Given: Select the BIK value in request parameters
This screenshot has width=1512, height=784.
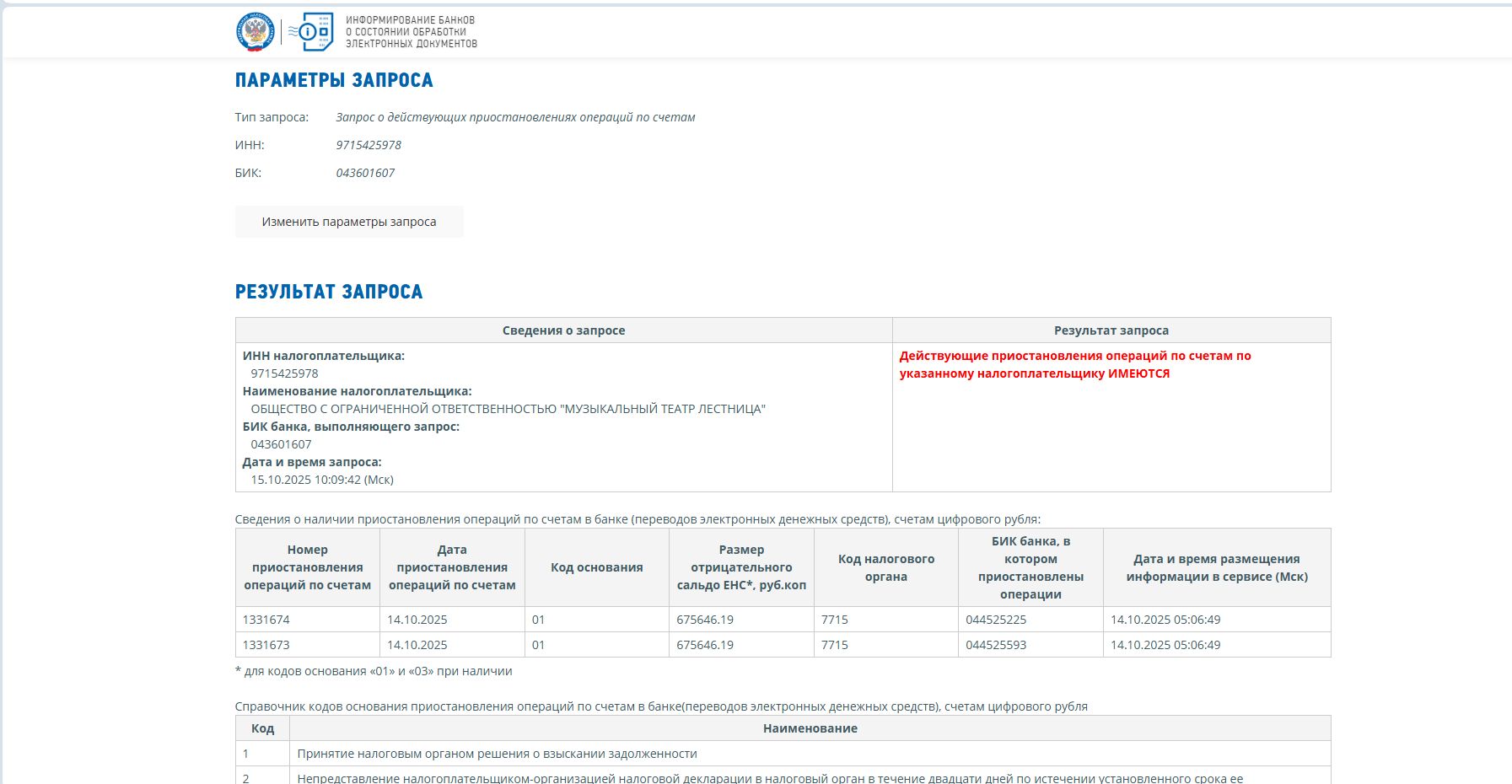Looking at the screenshot, I should pyautogui.click(x=365, y=173).
